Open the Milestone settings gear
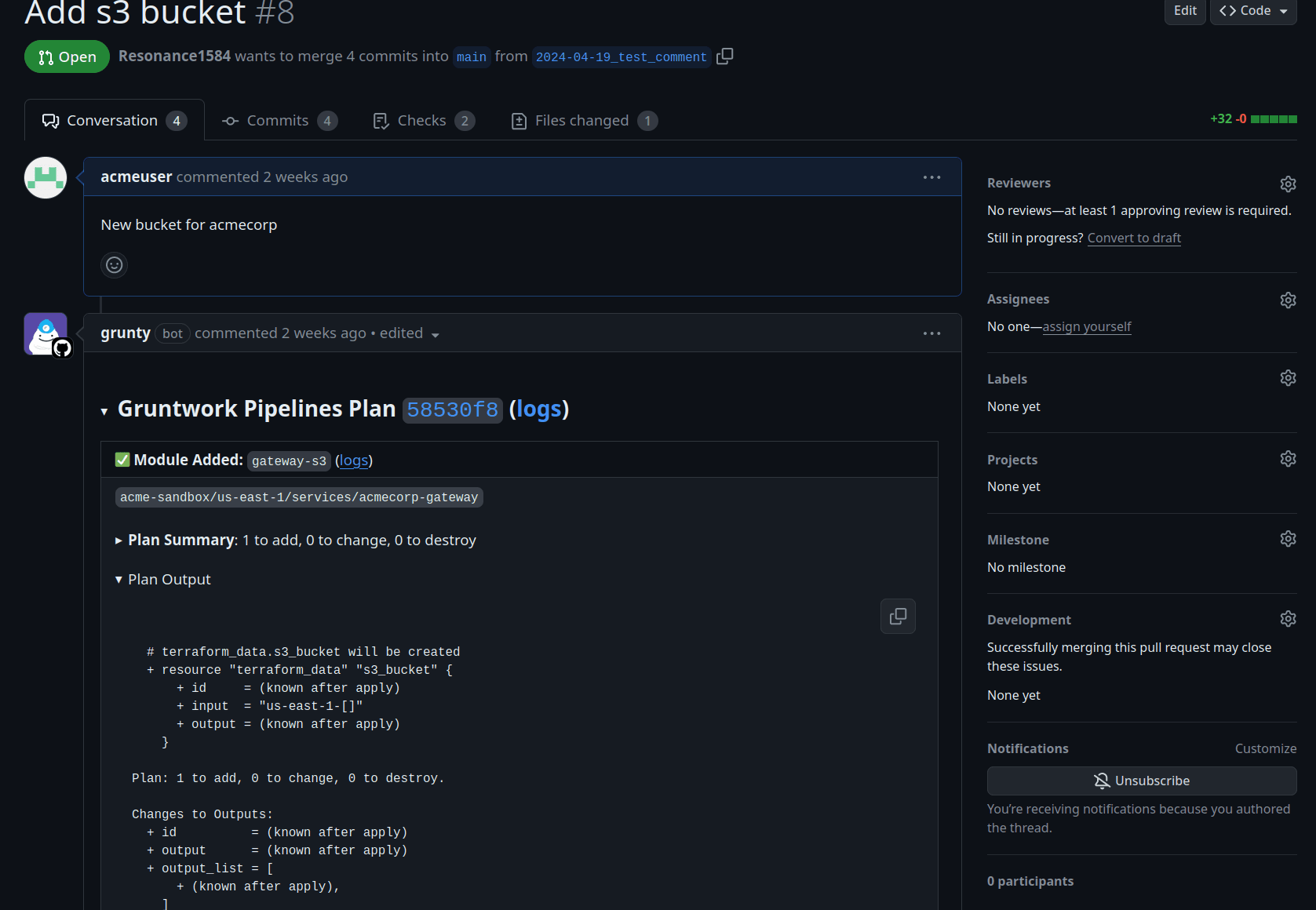Image resolution: width=1316 pixels, height=910 pixels. [x=1288, y=539]
